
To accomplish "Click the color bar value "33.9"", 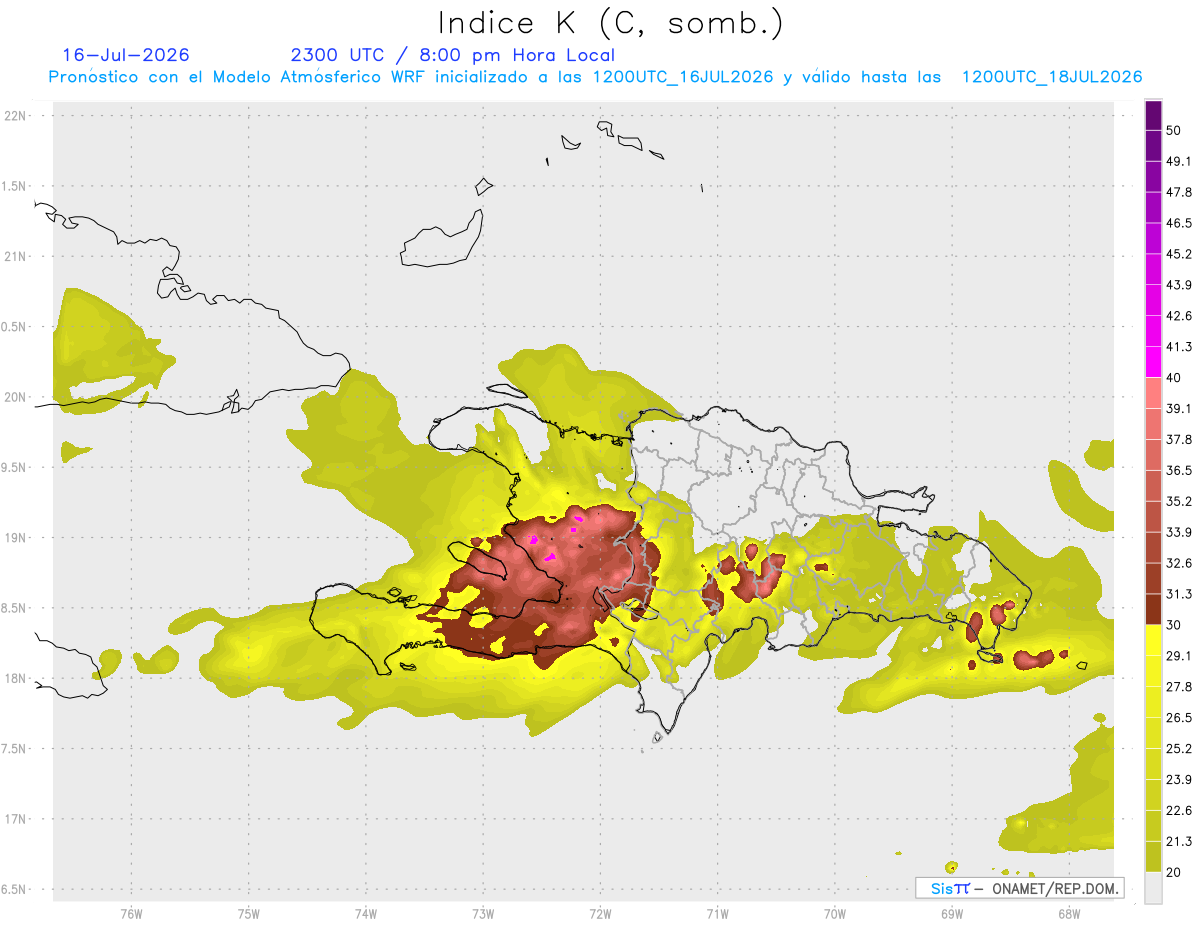I will point(1179,532).
